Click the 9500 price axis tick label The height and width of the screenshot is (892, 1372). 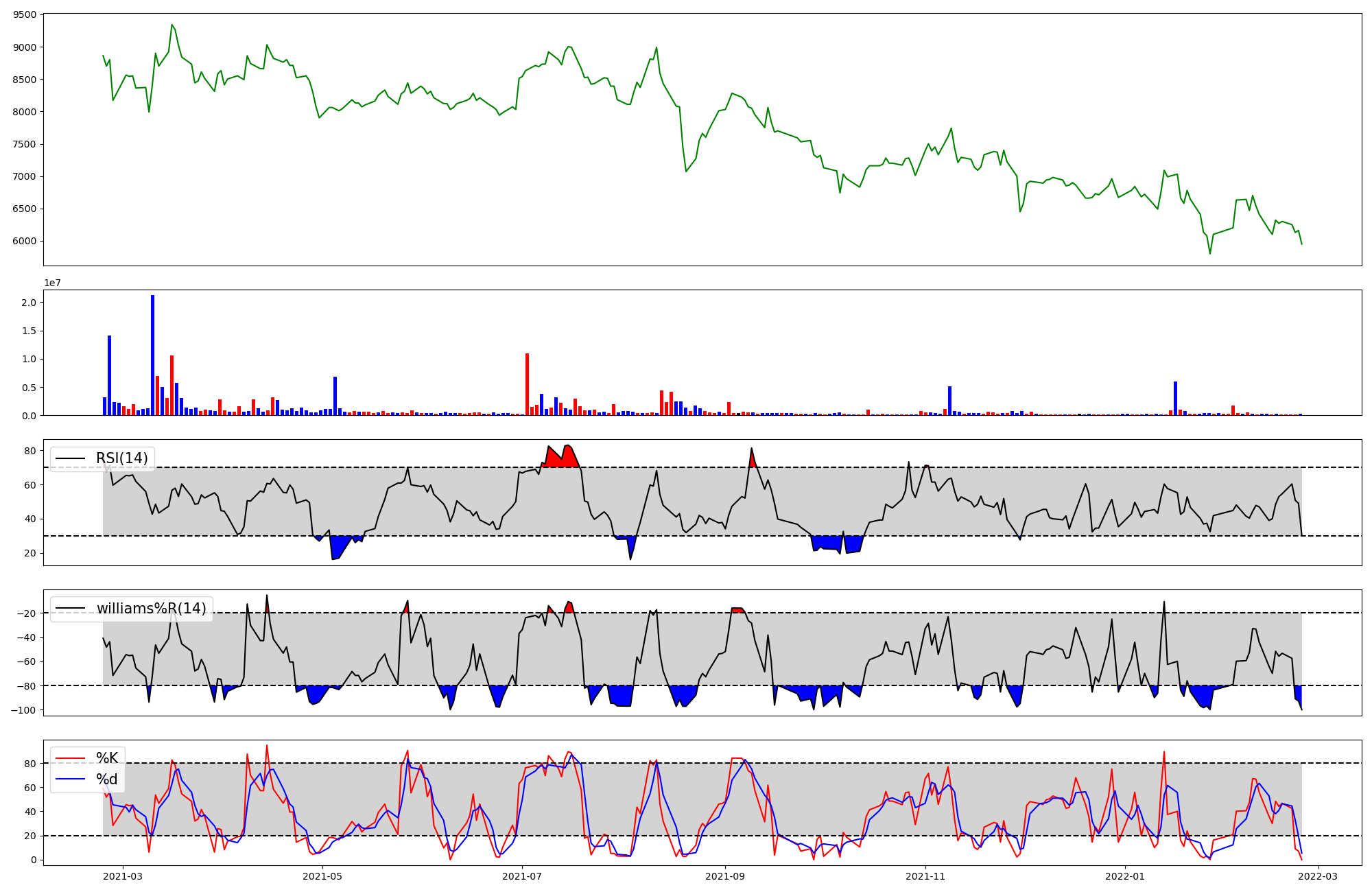pyautogui.click(x=23, y=14)
